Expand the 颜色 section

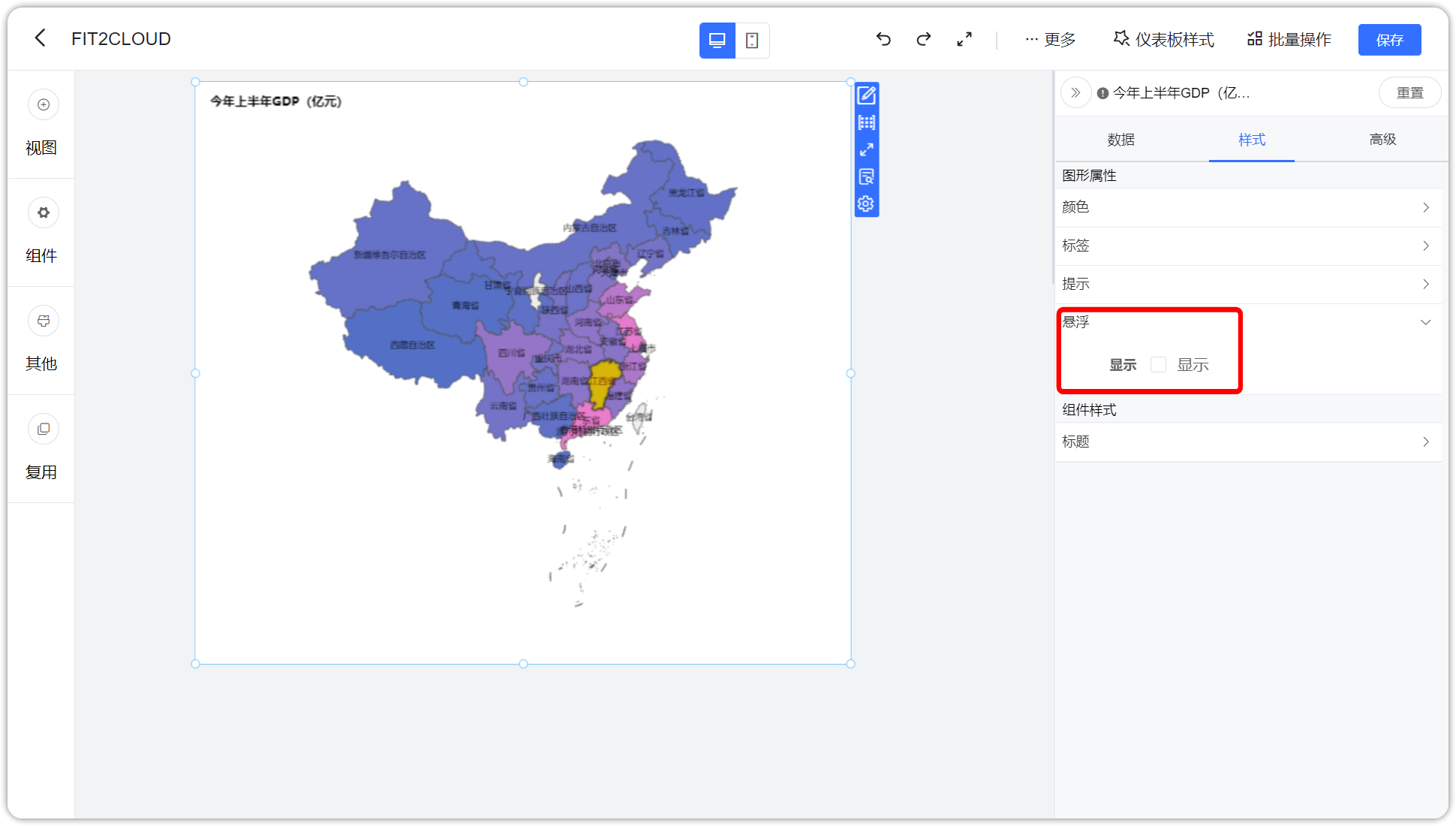1249,207
